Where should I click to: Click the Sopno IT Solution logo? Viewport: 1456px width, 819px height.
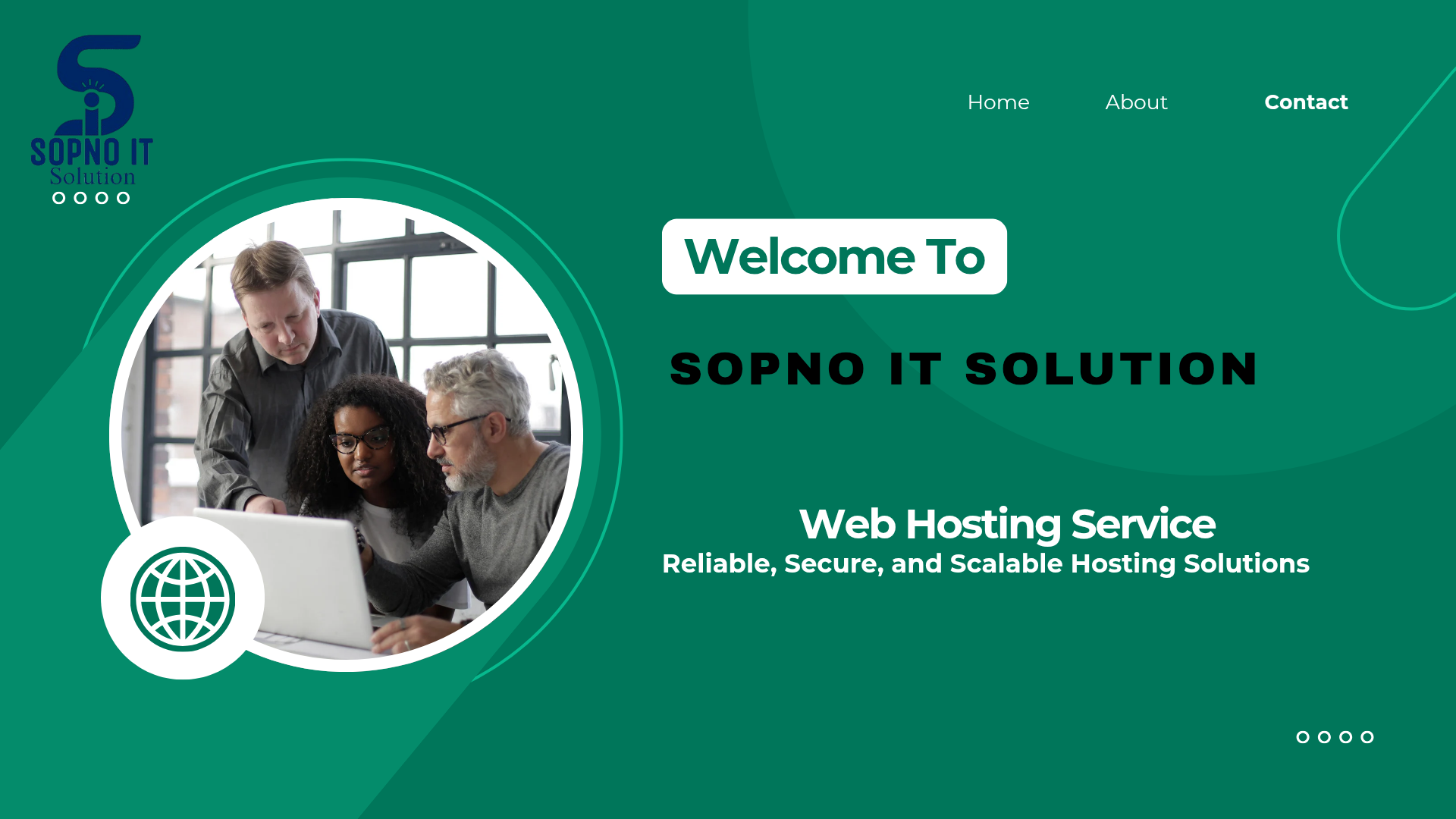92,111
